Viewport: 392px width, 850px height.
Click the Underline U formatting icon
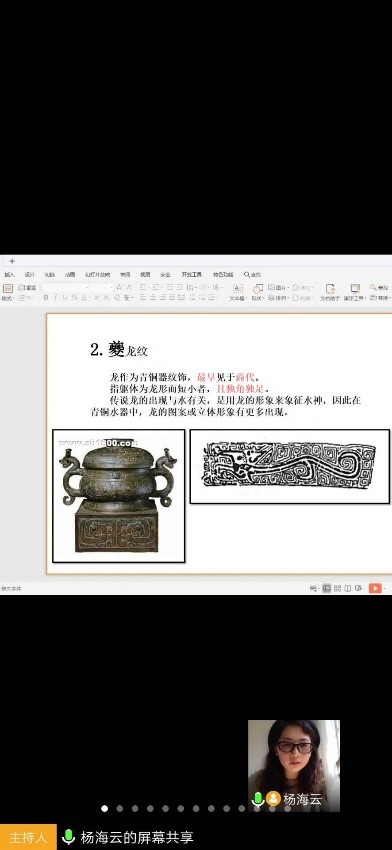(65, 297)
